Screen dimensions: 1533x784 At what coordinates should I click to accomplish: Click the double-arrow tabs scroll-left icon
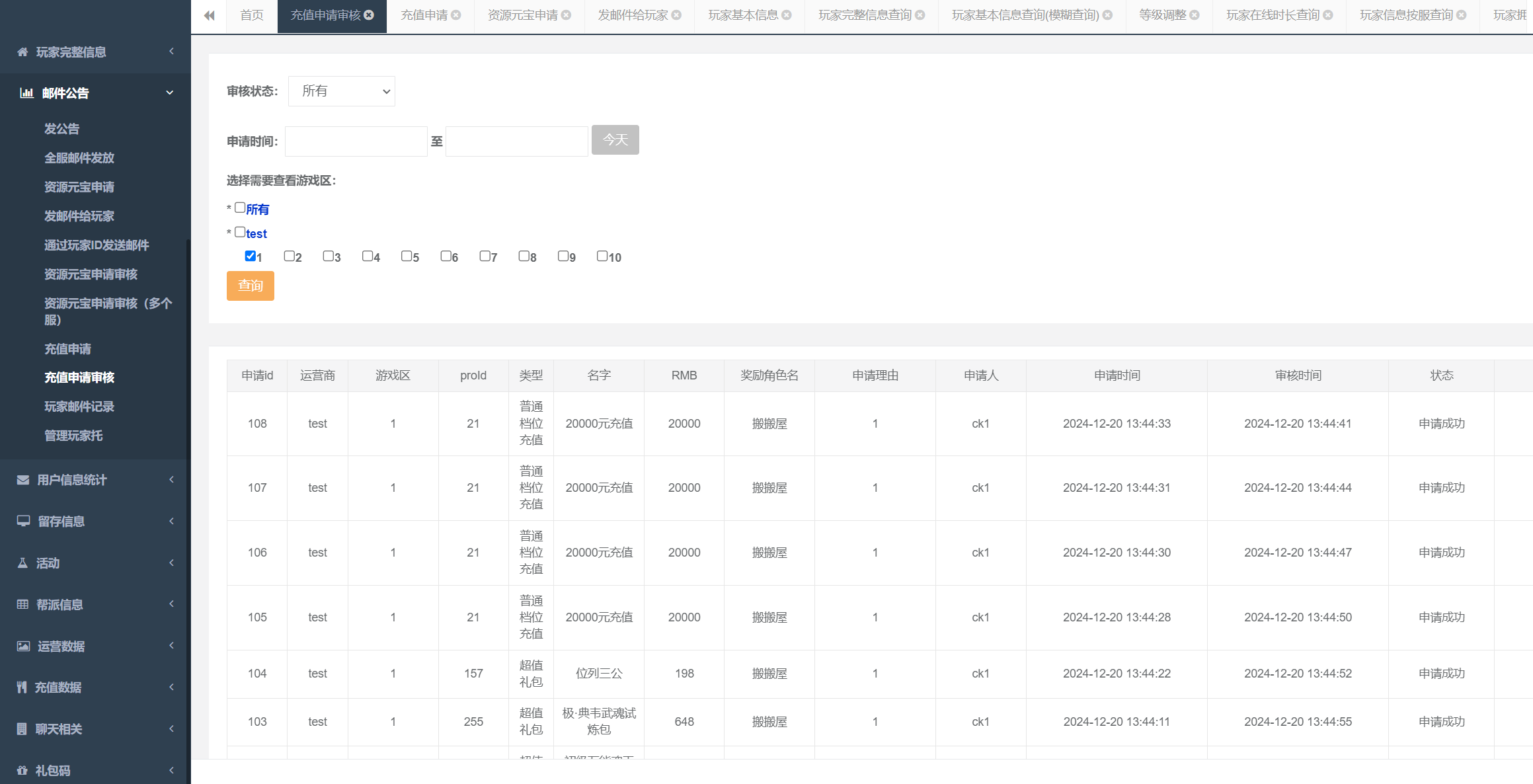(209, 15)
